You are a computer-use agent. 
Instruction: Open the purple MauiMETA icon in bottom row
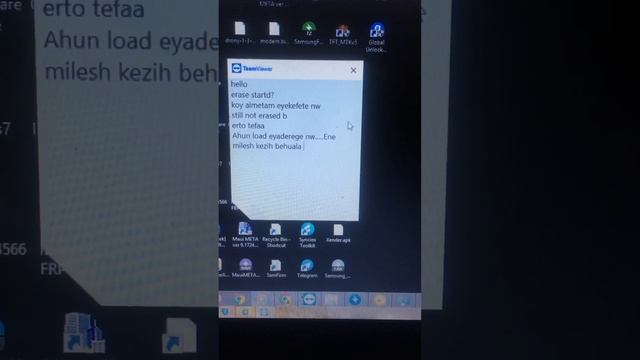click(x=245, y=268)
